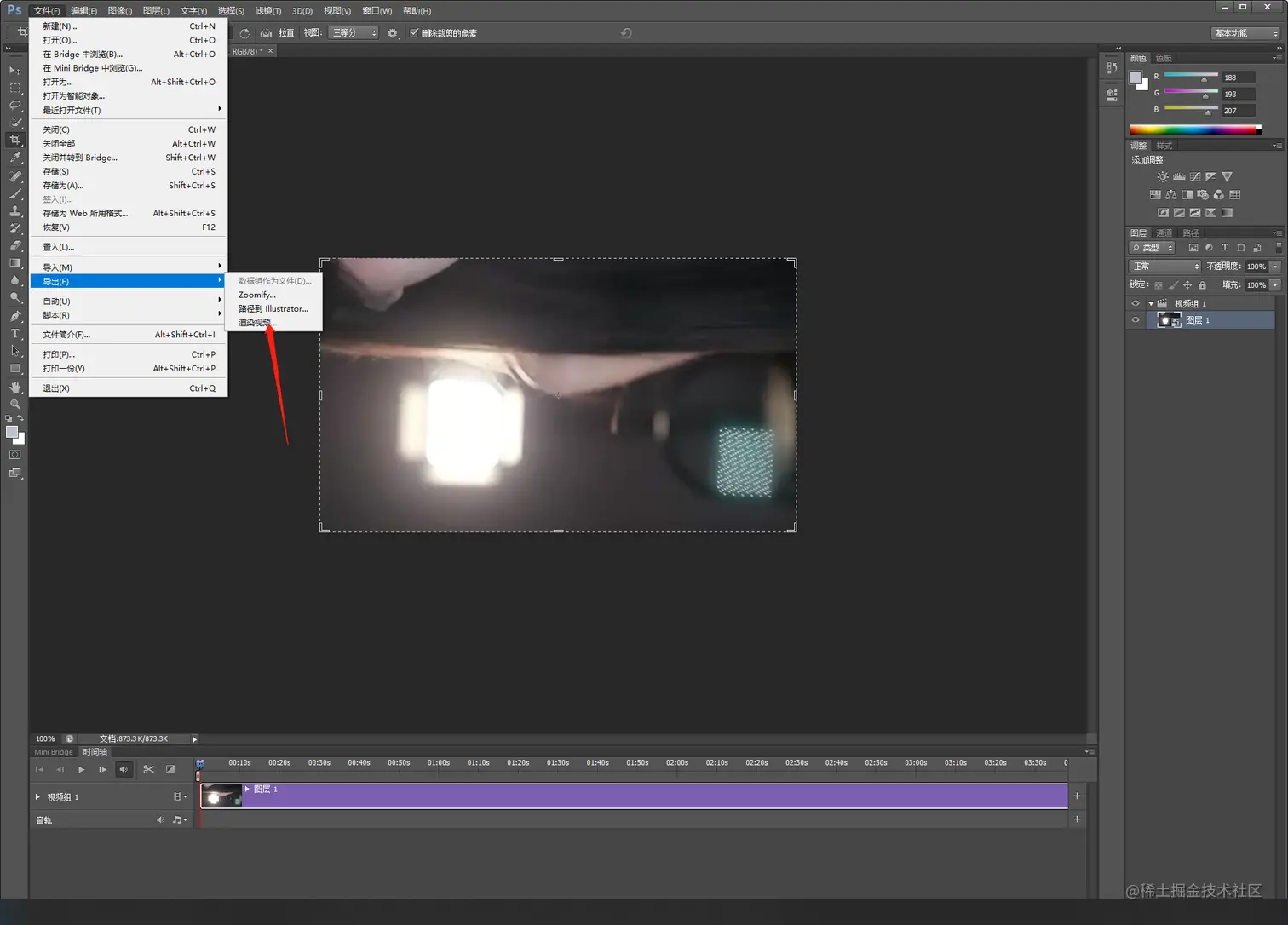Open the blend mode 正常 dropdown

point(1164,267)
